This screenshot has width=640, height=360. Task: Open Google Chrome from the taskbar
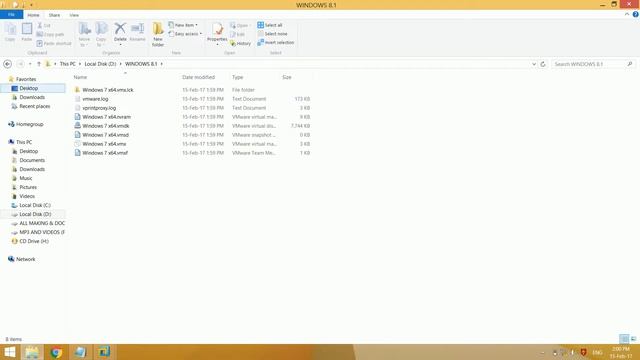(x=56, y=352)
